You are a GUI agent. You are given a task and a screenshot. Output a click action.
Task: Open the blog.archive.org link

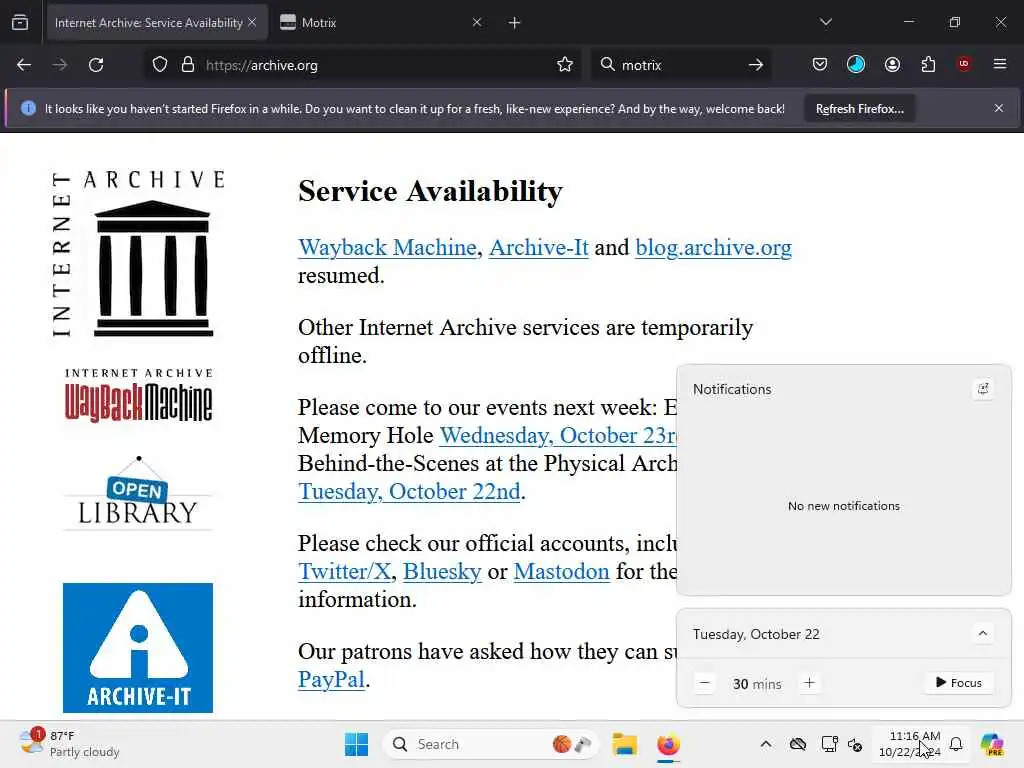(713, 248)
